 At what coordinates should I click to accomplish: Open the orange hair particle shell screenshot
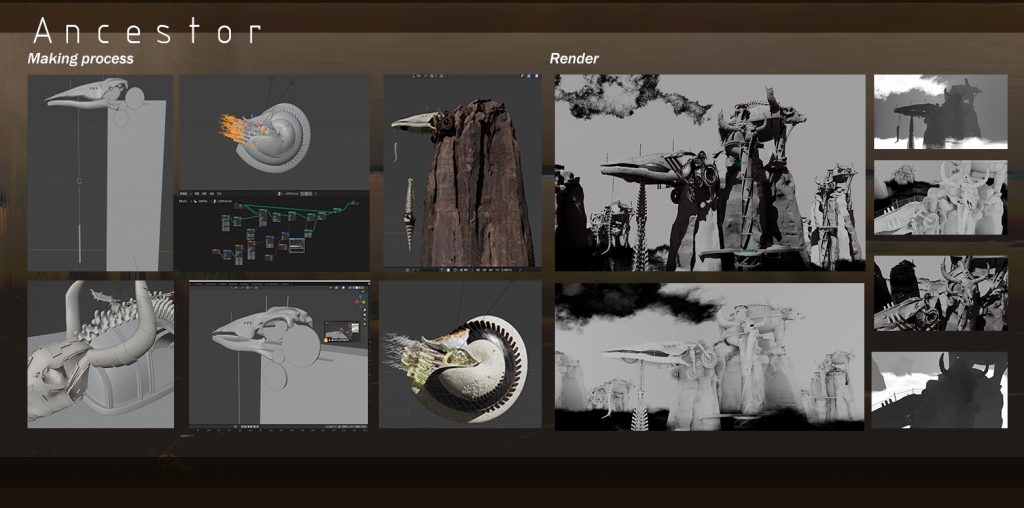click(274, 133)
